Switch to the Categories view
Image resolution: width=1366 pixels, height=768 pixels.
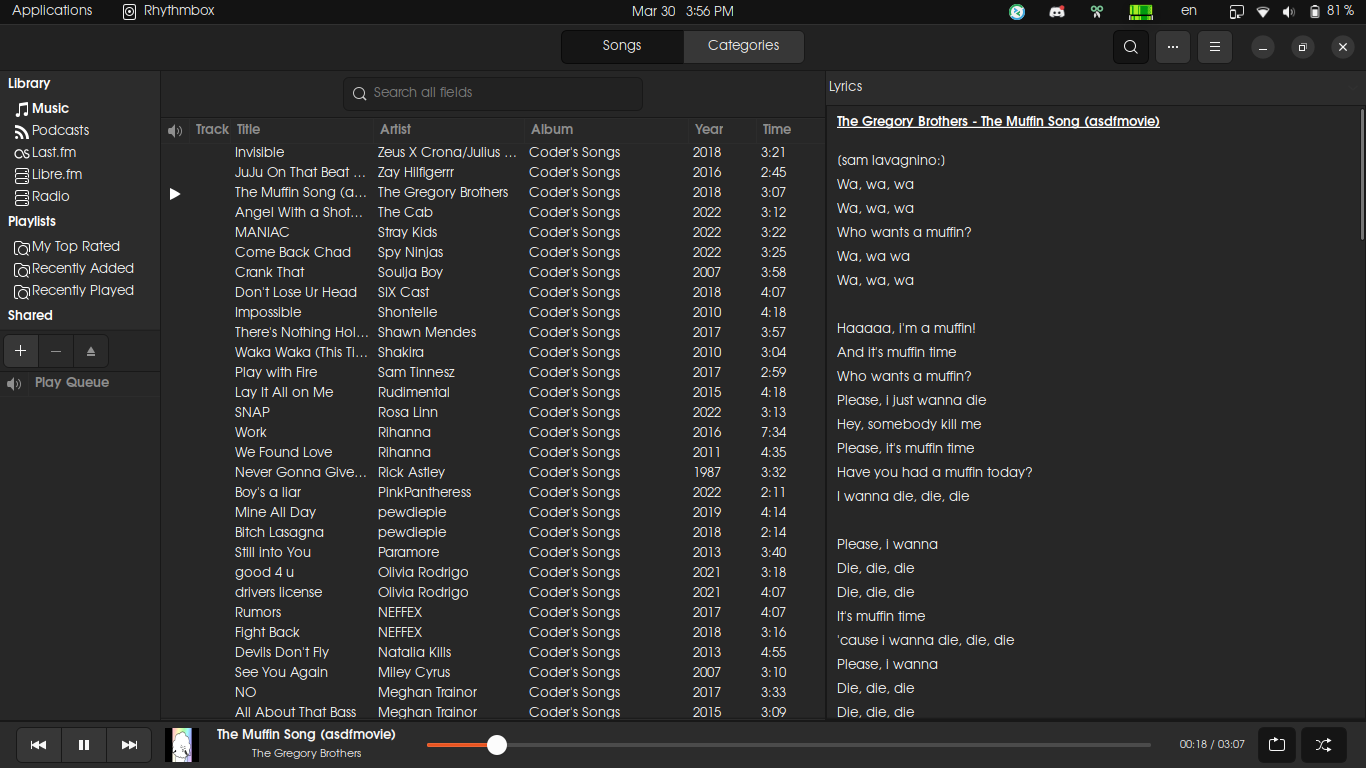pyautogui.click(x=744, y=46)
